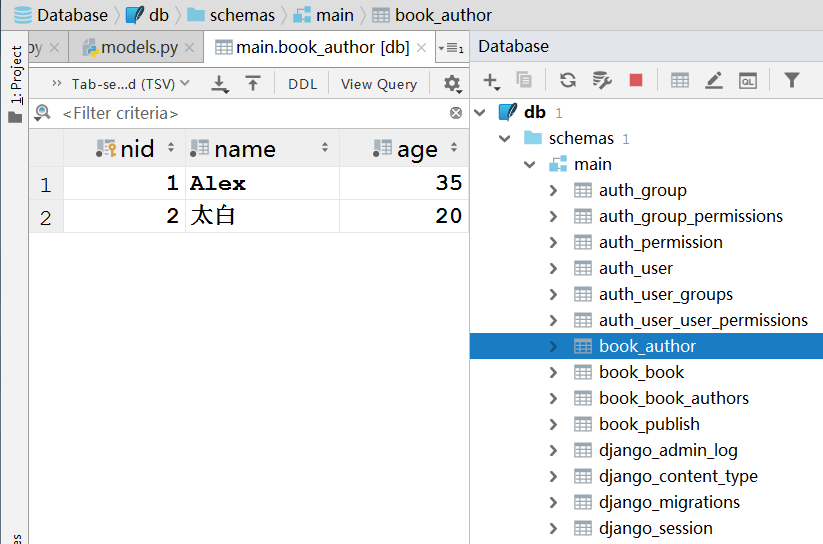Select the django_migrations table
The image size is (823, 544).
[669, 502]
